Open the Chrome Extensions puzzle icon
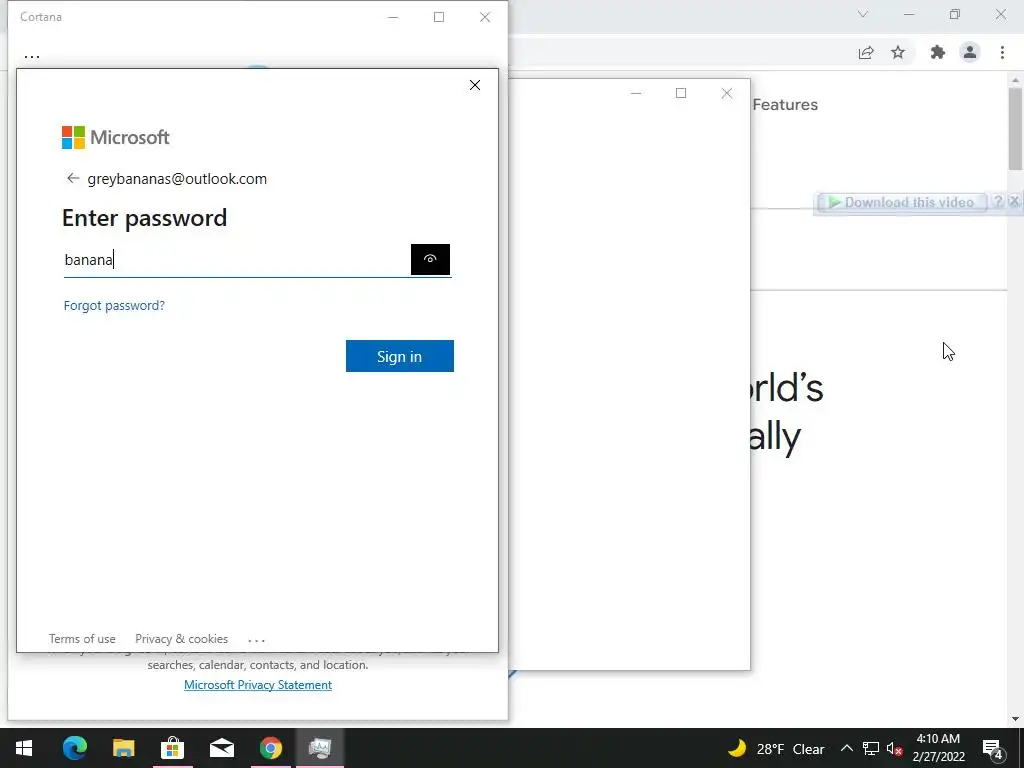Viewport: 1024px width, 768px height. point(938,52)
